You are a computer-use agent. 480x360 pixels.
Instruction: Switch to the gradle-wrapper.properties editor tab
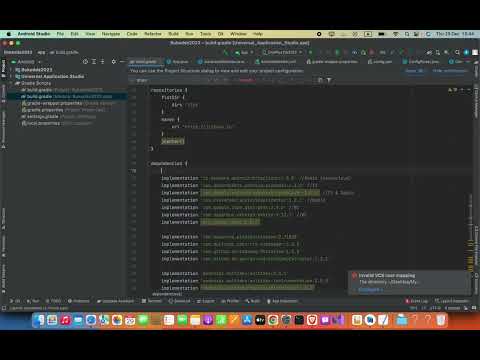[x=332, y=62]
